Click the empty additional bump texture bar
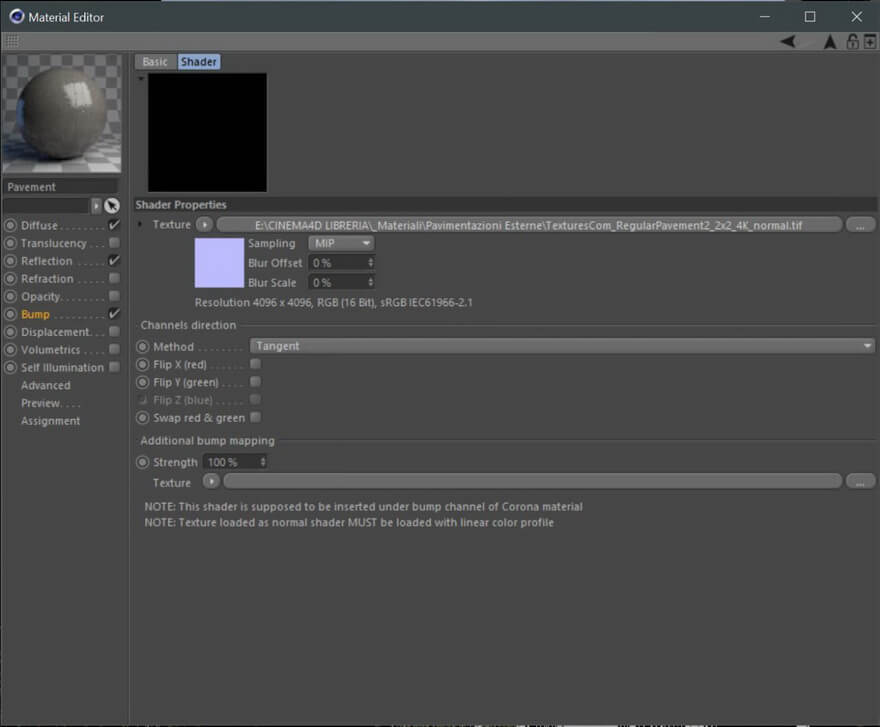The height and width of the screenshot is (727, 880). [533, 481]
